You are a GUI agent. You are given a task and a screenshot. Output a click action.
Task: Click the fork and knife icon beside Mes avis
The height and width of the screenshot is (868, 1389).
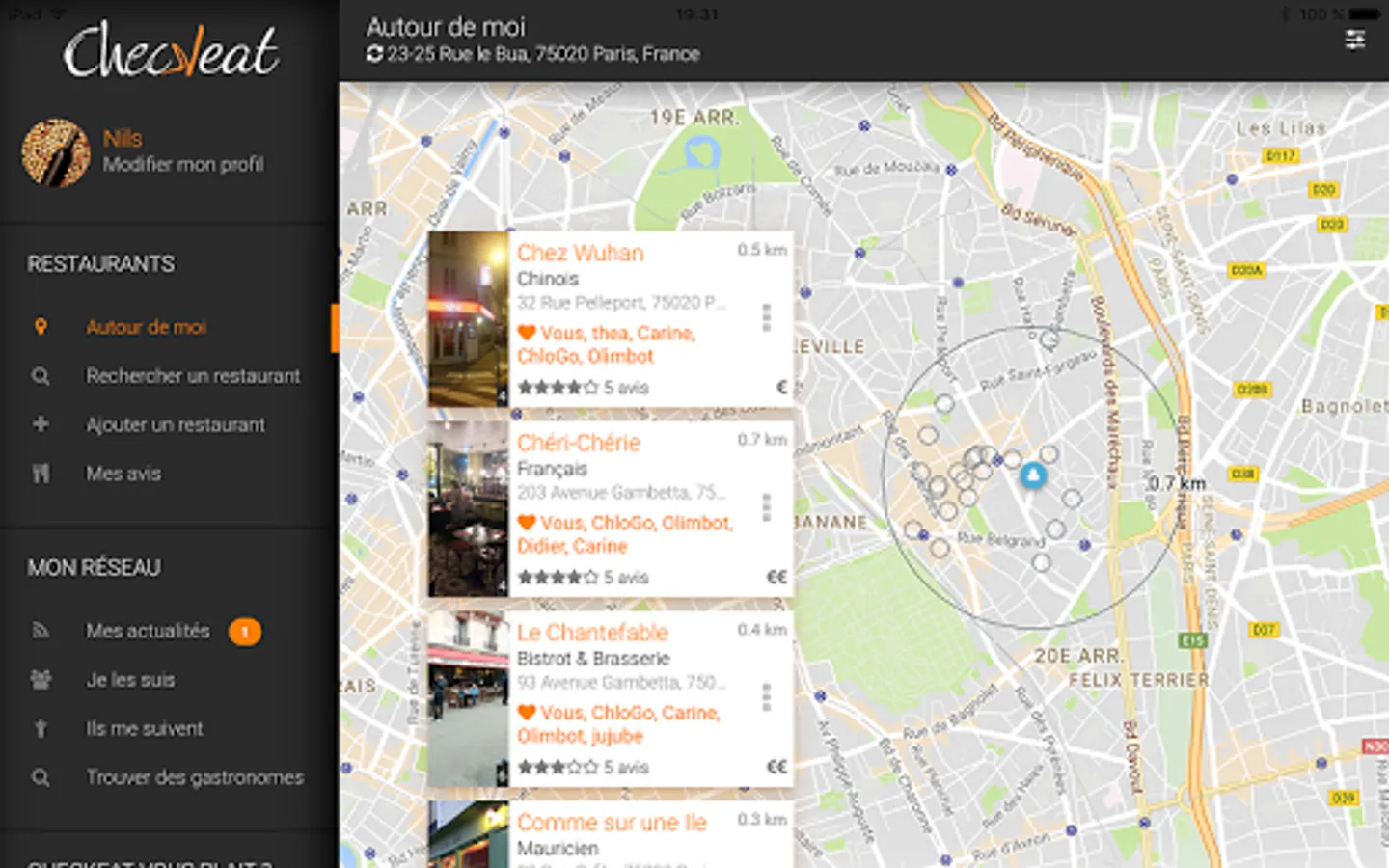(x=41, y=474)
